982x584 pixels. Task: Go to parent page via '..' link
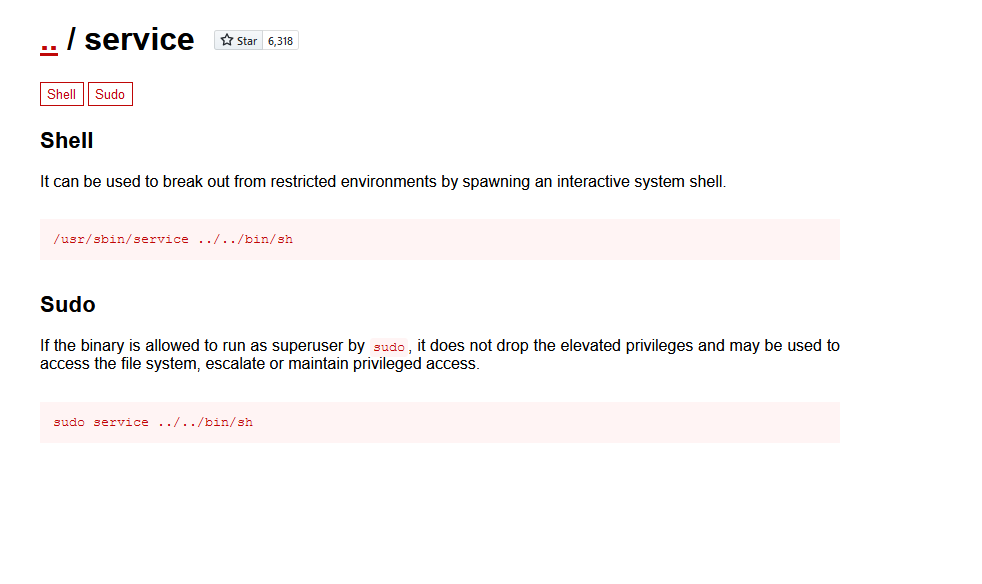pyautogui.click(x=49, y=40)
